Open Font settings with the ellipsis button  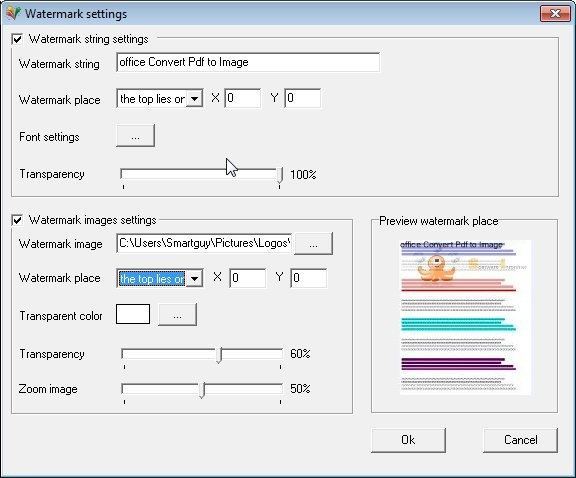pyautogui.click(x=136, y=136)
